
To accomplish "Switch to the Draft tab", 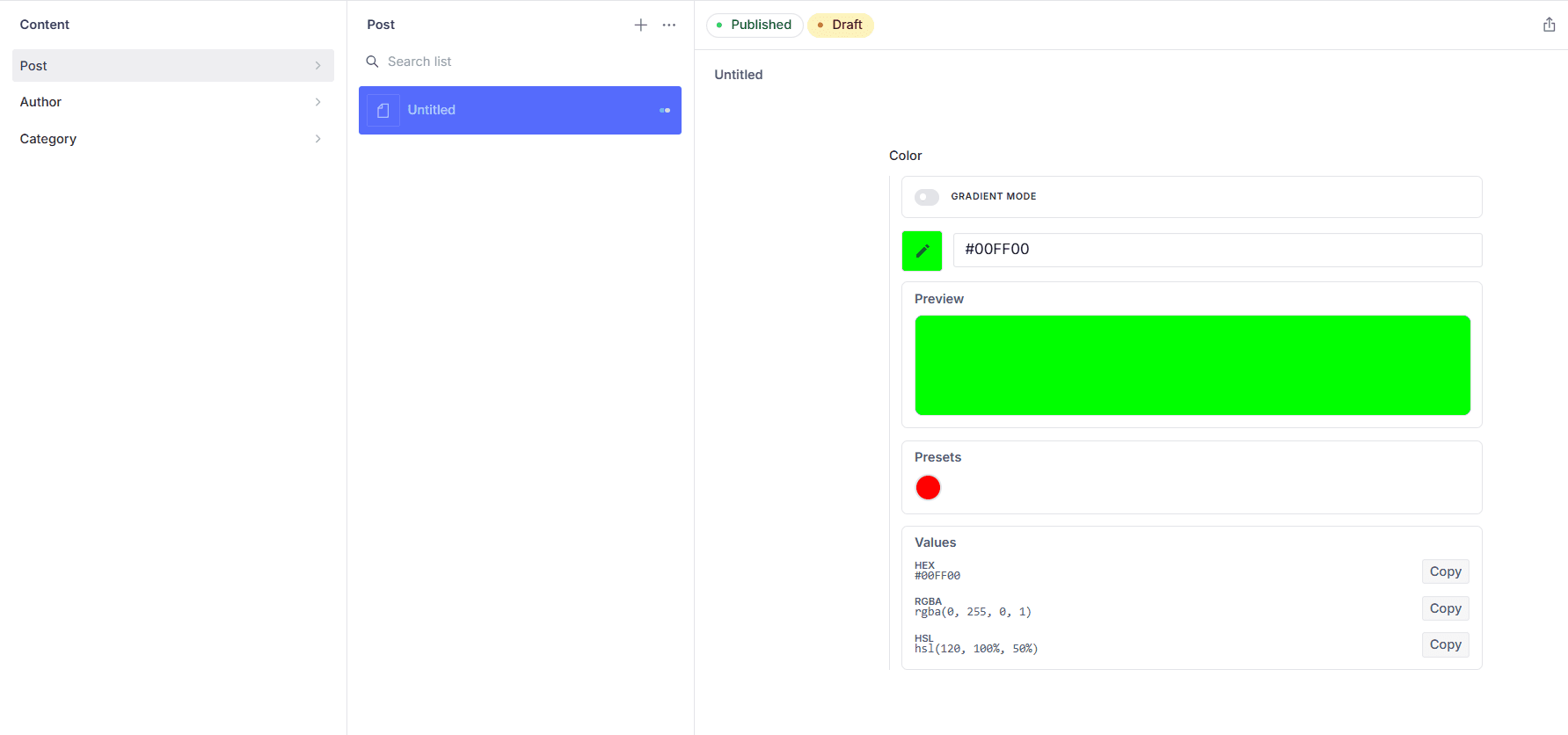I will (x=840, y=25).
